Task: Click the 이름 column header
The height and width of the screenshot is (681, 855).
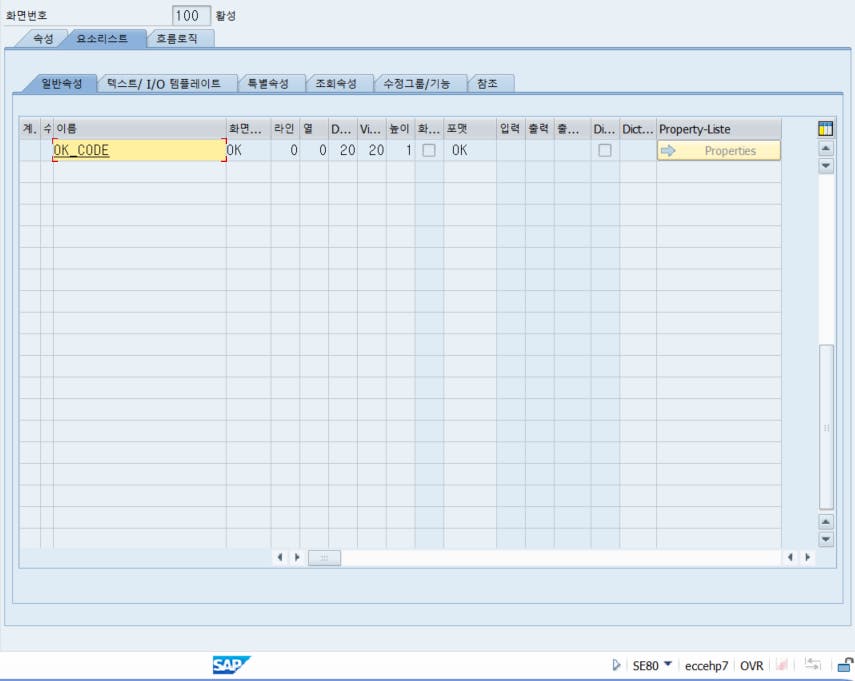Action: (140, 129)
